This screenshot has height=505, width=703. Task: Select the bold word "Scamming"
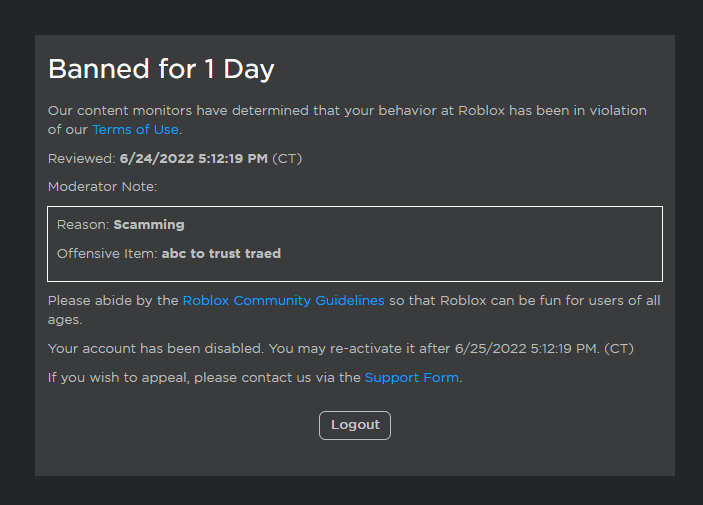coord(149,225)
